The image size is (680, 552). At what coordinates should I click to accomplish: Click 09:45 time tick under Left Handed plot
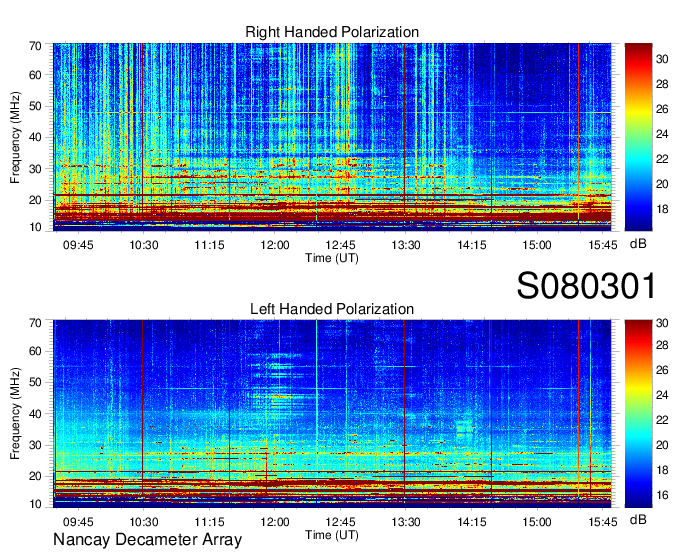click(x=78, y=522)
